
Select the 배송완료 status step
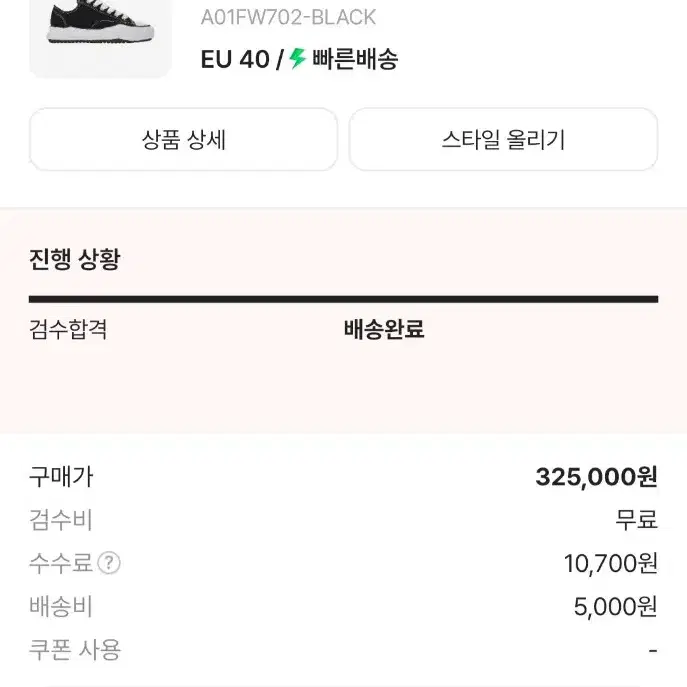[384, 330]
